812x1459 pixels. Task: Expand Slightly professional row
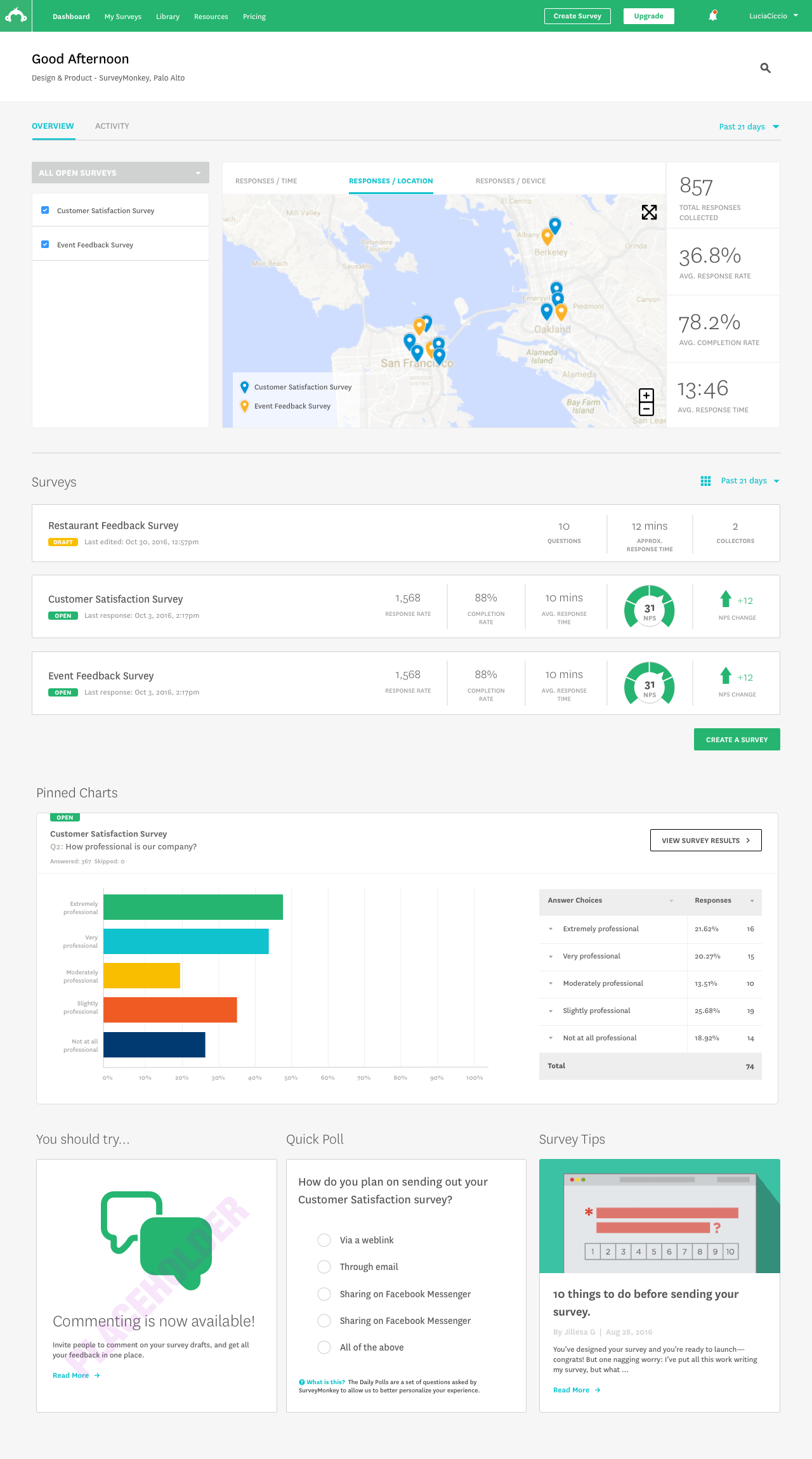551,1011
